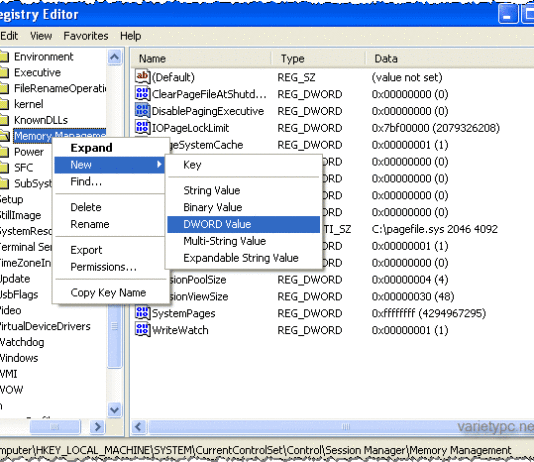
Task: Choose Expandable String Value option
Action: 244,258
